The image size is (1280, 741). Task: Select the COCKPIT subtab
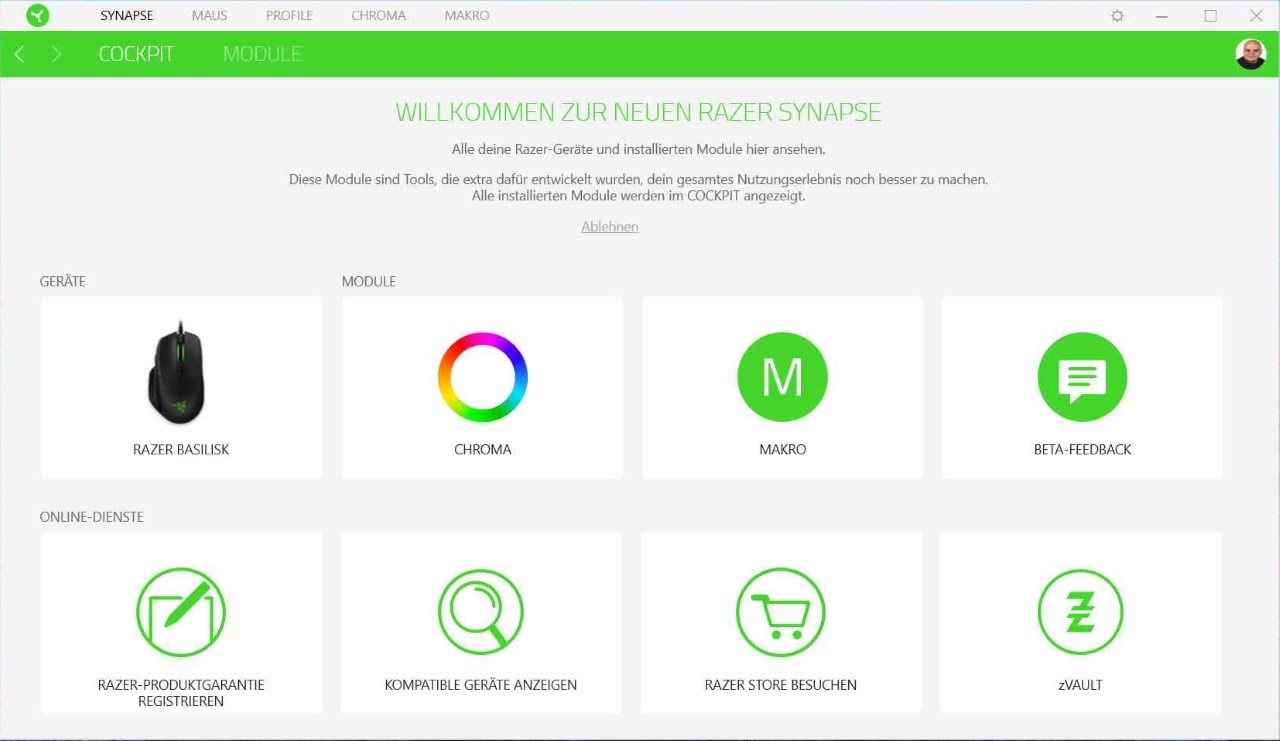tap(137, 54)
